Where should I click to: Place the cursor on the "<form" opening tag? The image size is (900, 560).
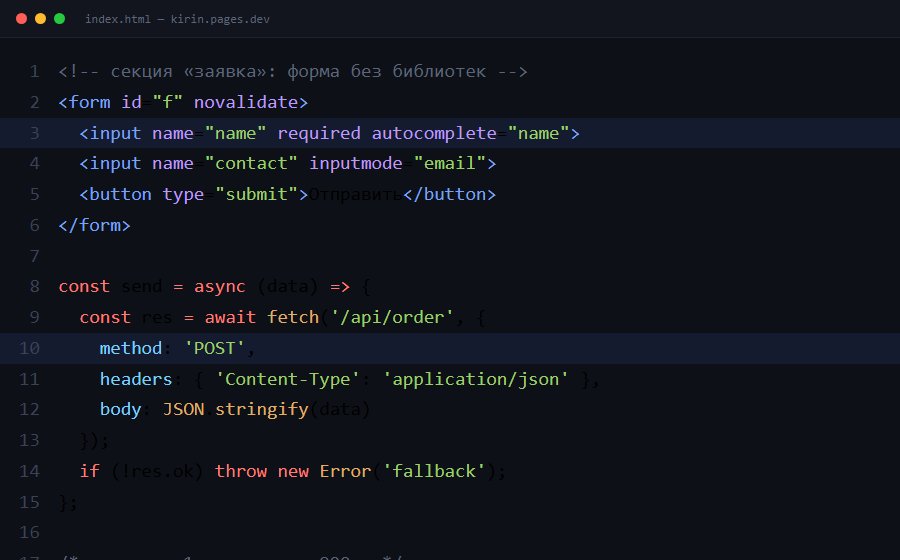tap(84, 102)
